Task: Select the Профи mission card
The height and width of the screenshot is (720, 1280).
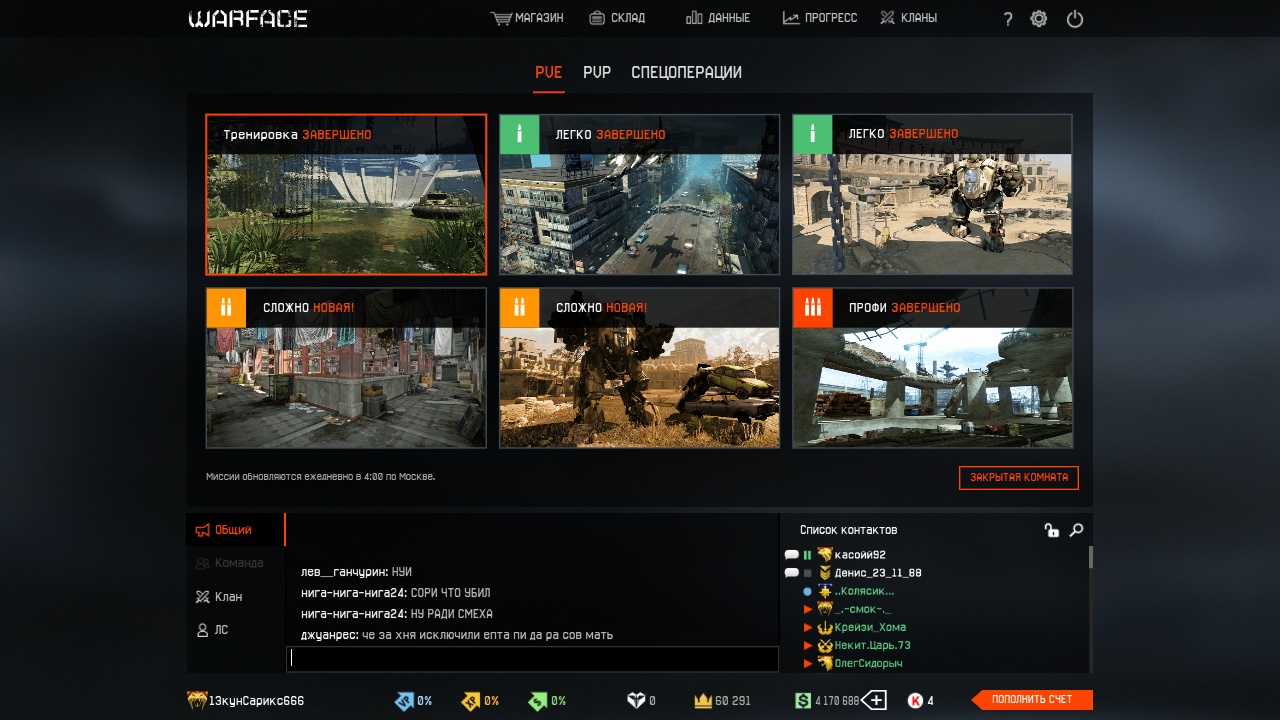Action: [932, 368]
